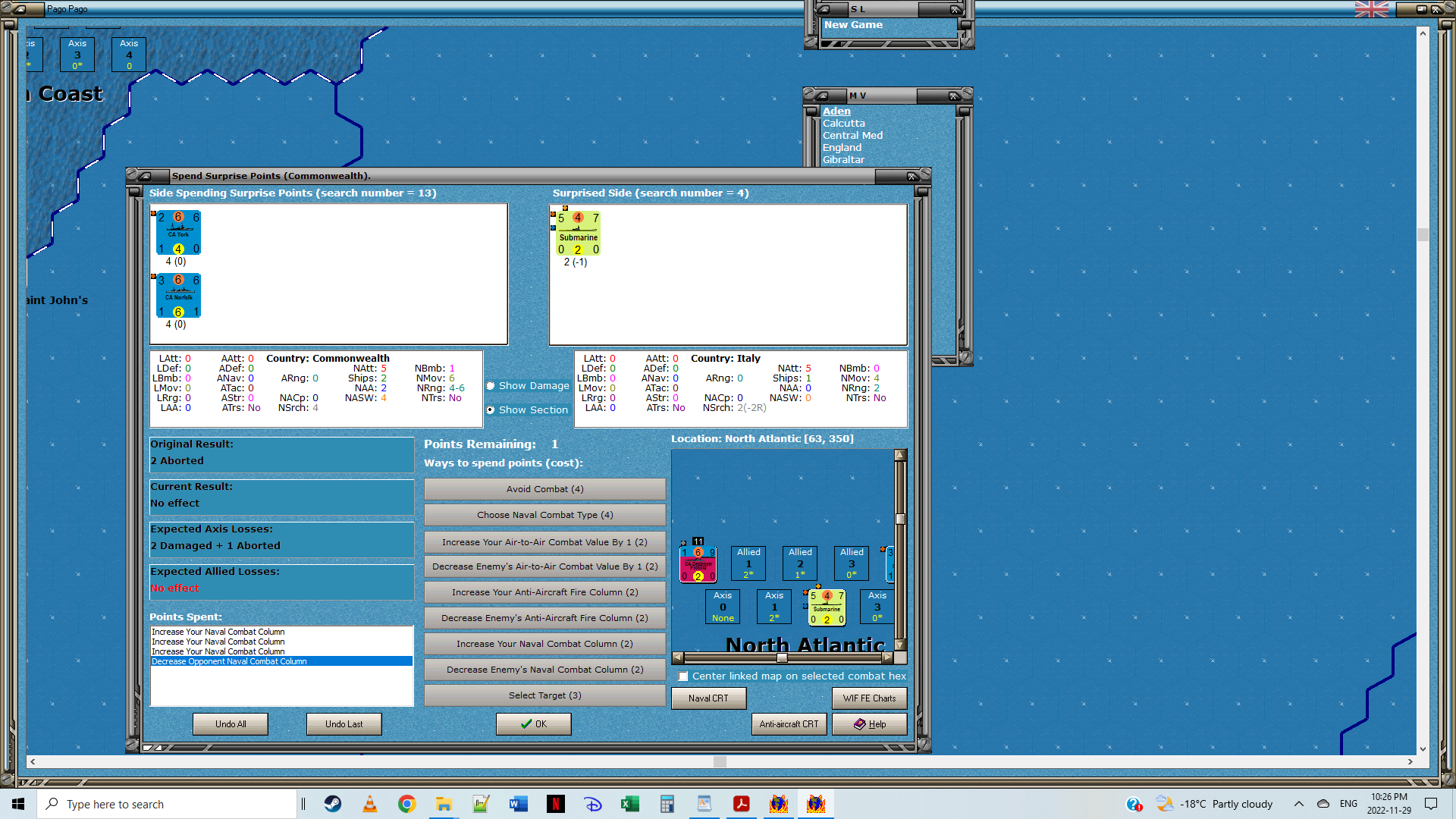Show hidden system tray icons chevron
This screenshot has width=1456, height=819.
pyautogui.click(x=1299, y=804)
